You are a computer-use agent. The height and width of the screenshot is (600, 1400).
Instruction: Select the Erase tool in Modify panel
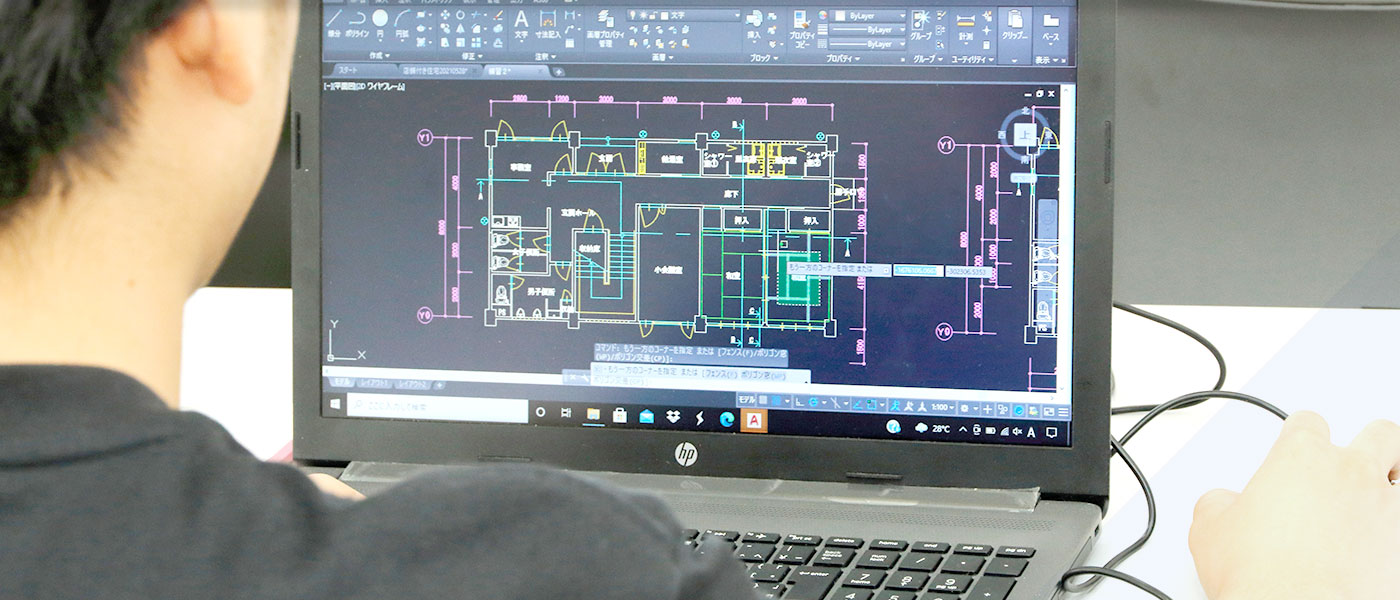(x=498, y=15)
